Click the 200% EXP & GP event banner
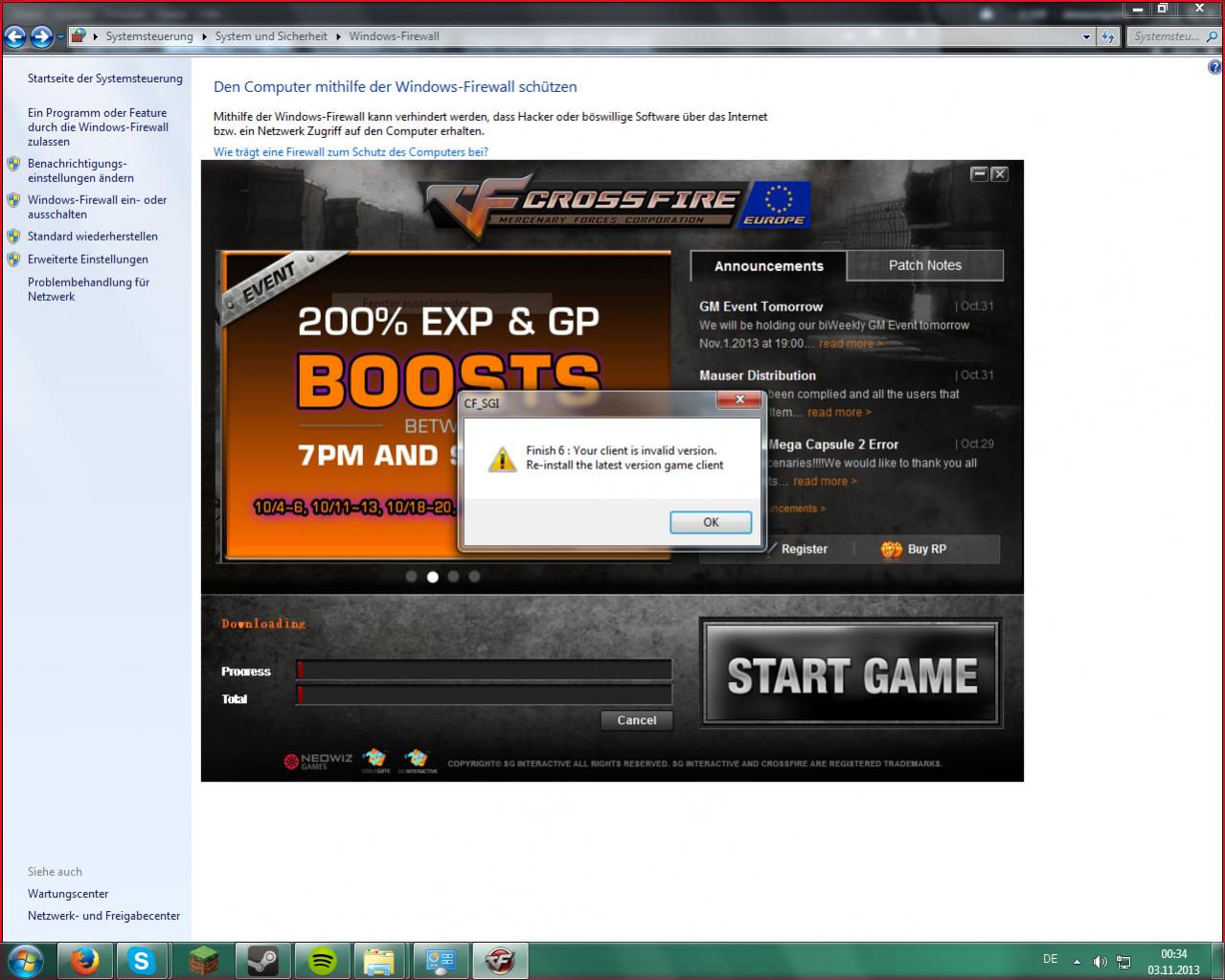The height and width of the screenshot is (980, 1225). point(446,406)
